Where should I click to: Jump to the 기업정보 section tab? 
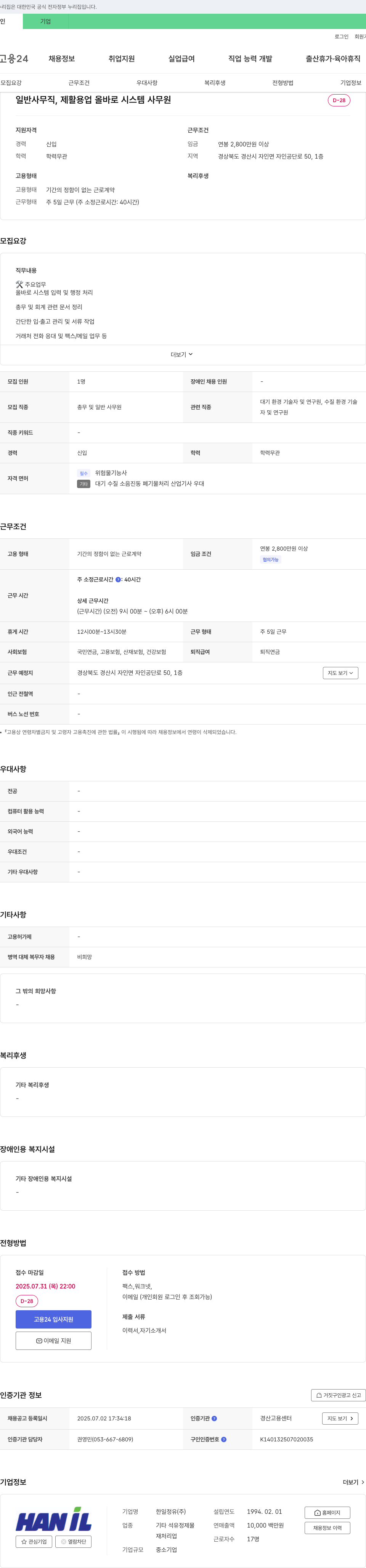pos(351,83)
